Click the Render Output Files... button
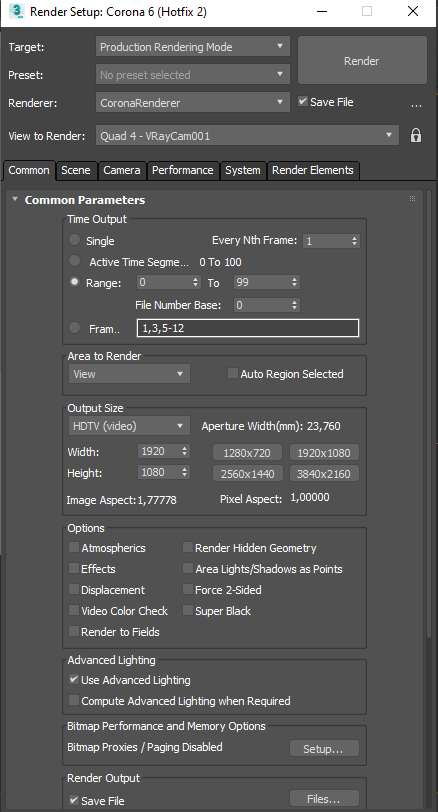Image resolution: width=438 pixels, height=812 pixels. point(324,799)
